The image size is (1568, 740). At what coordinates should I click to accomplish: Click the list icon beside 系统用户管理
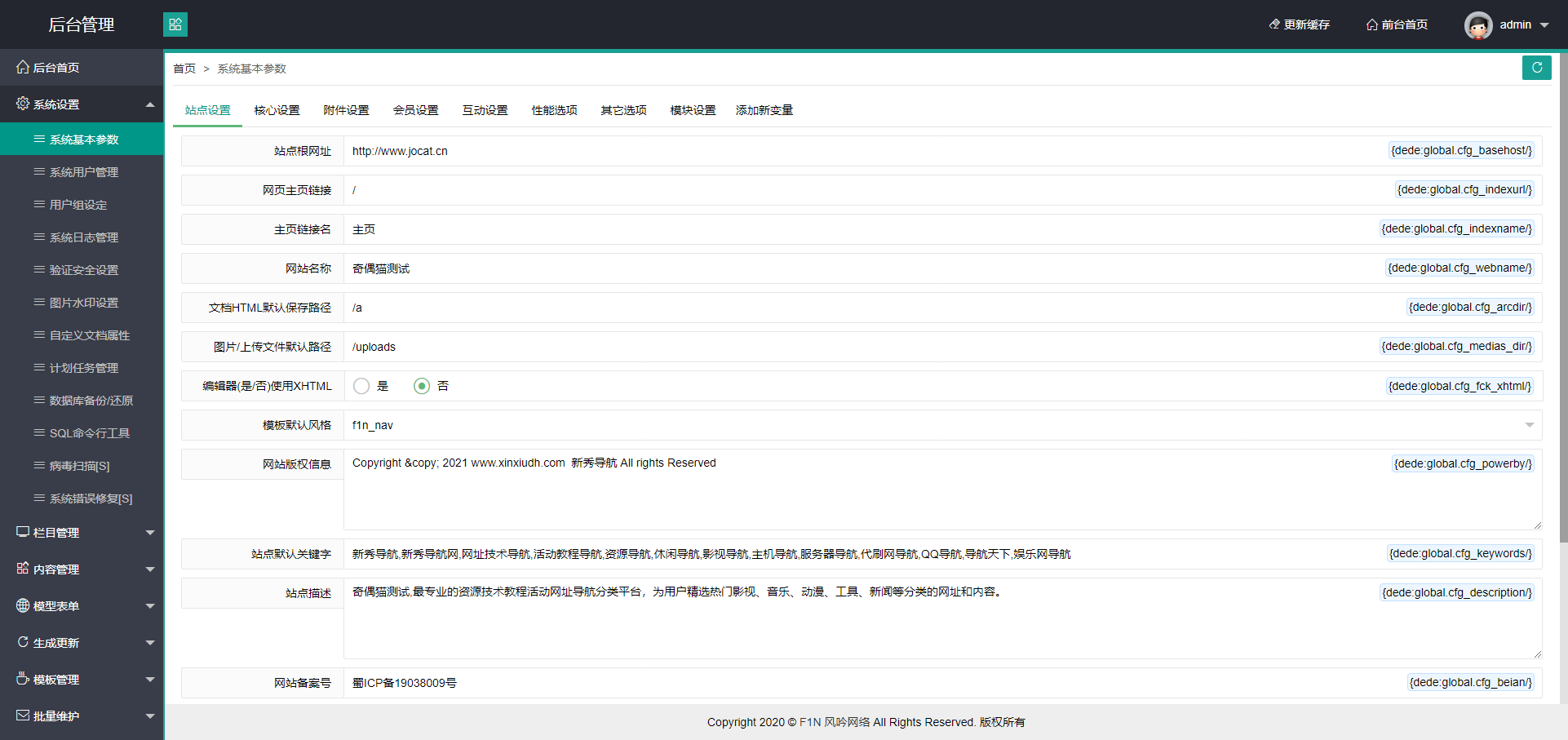39,171
